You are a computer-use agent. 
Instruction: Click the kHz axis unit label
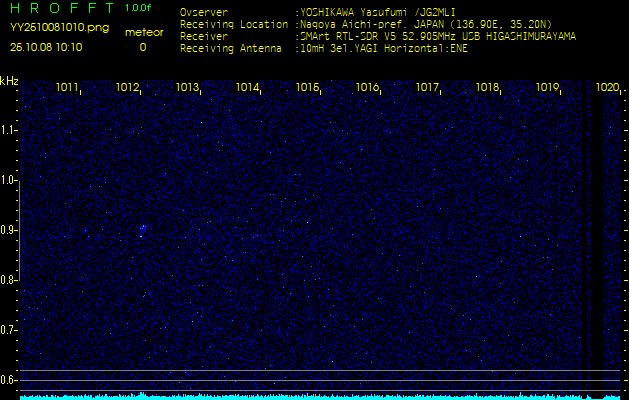pos(9,81)
